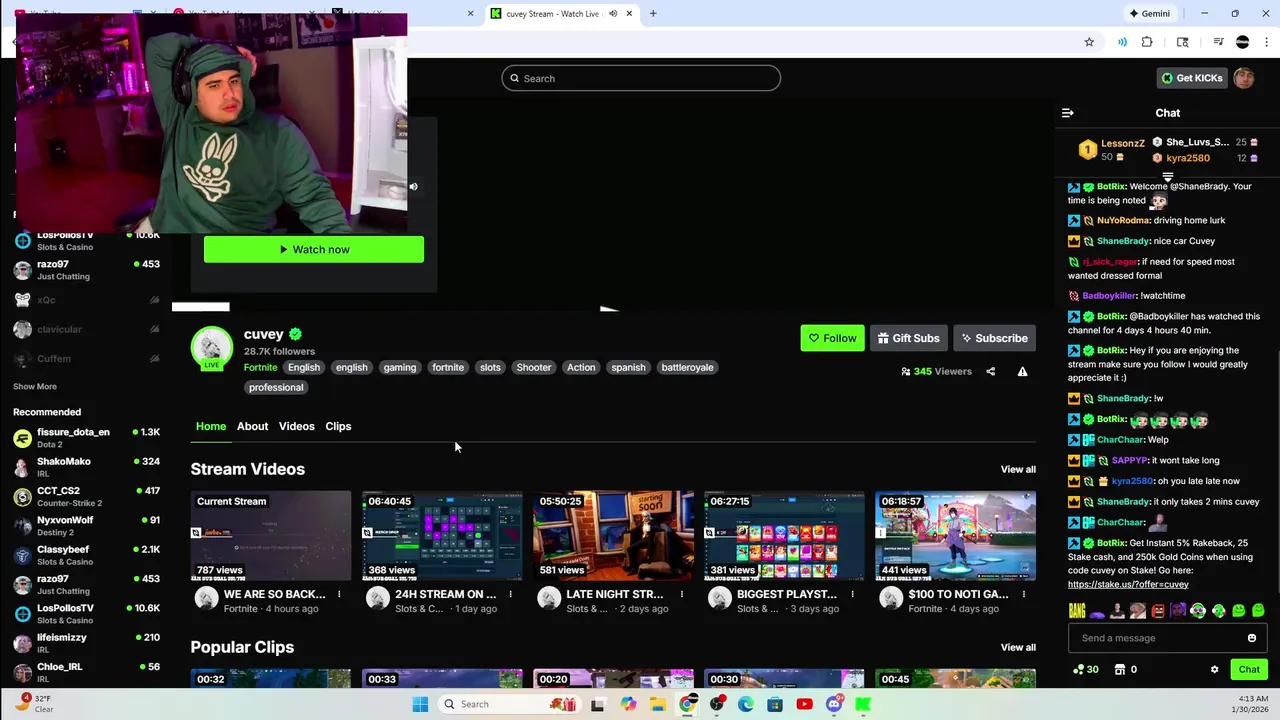Click the slots tag
1280x720 pixels.
click(x=490, y=367)
